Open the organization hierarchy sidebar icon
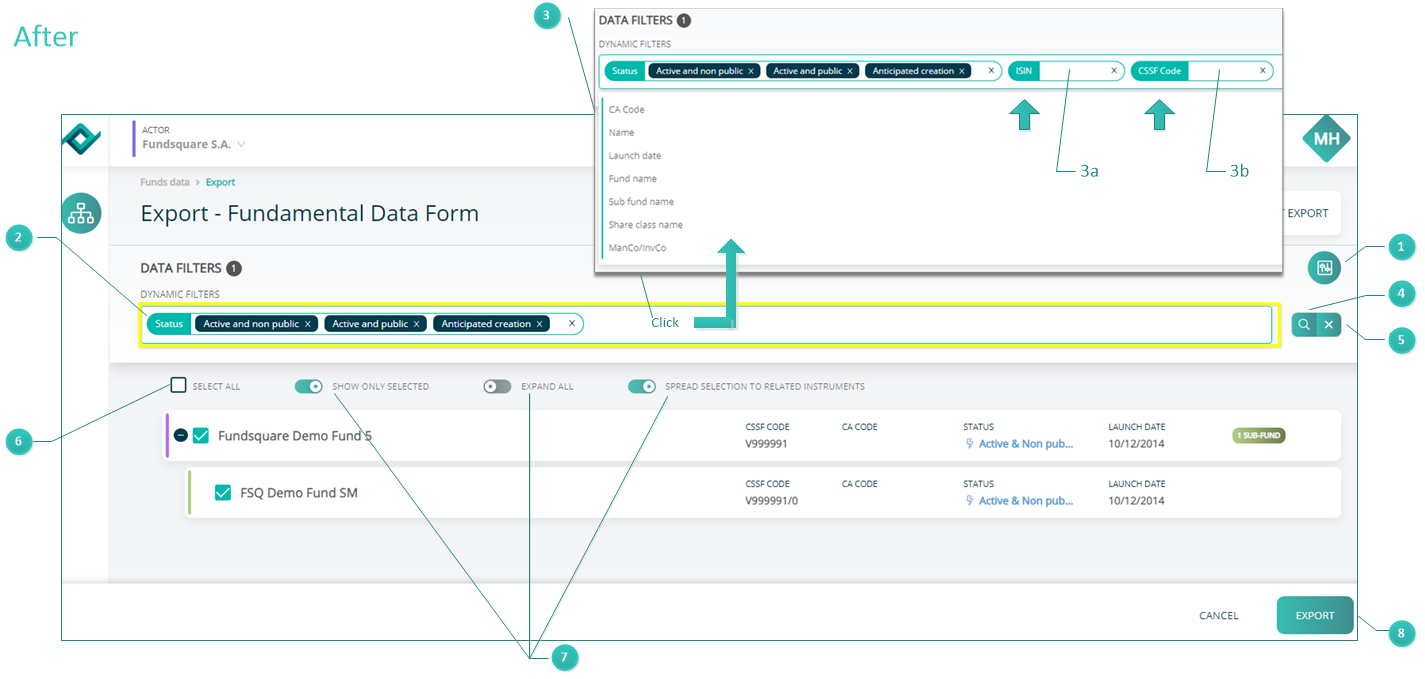 (81, 213)
